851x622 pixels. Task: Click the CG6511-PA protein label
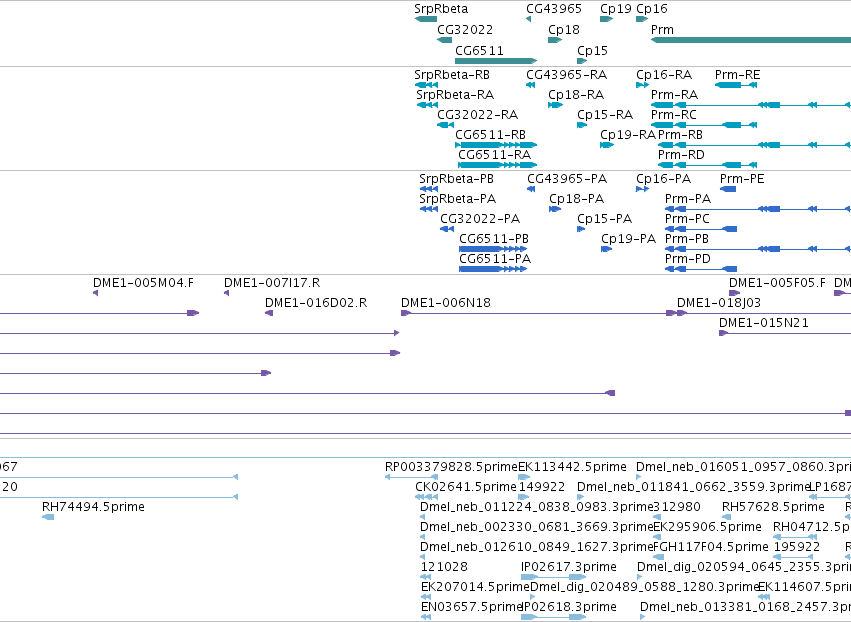[x=495, y=259]
